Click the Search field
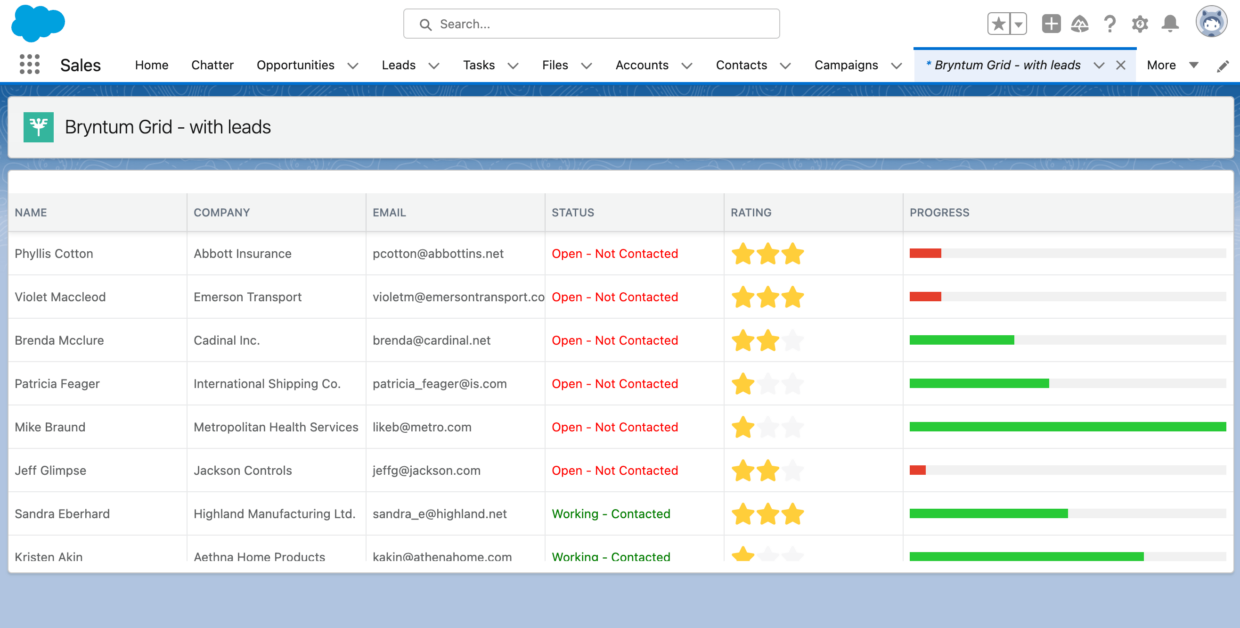This screenshot has width=1240, height=628. (x=590, y=23)
